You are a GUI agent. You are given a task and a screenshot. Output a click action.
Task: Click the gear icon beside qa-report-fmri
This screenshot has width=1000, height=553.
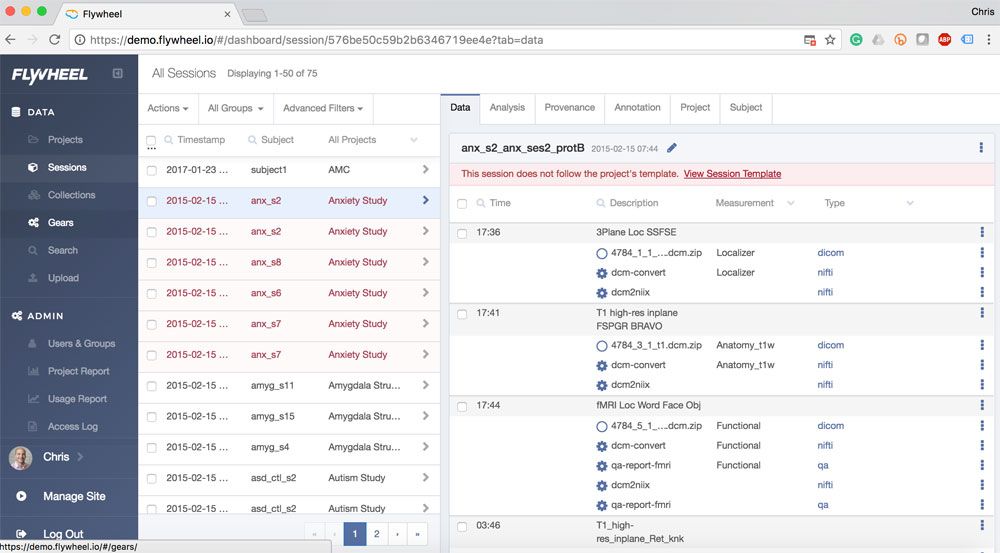pos(601,465)
